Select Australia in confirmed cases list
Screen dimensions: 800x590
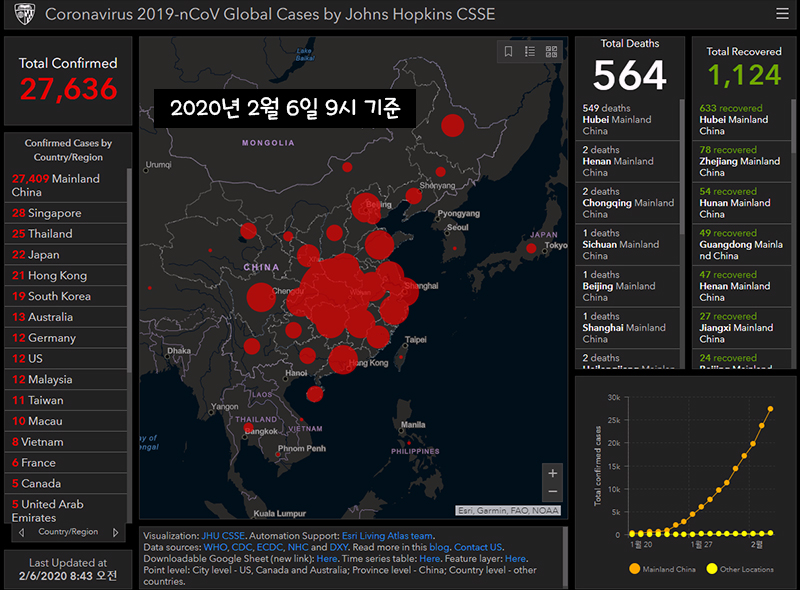pyautogui.click(x=66, y=317)
